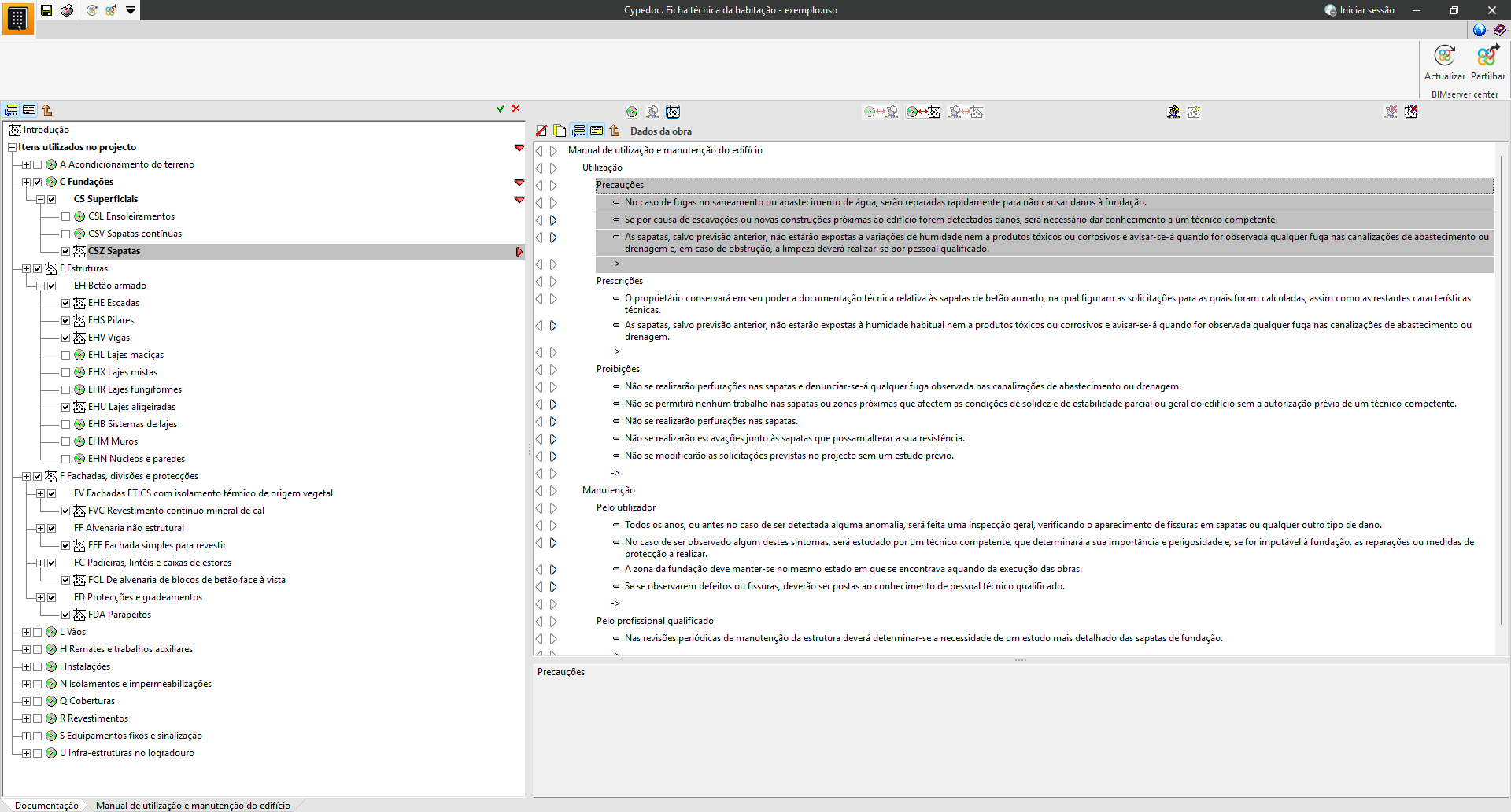
Task: Toggle the CSL Ensoleiramentos checkbox
Action: (x=66, y=216)
